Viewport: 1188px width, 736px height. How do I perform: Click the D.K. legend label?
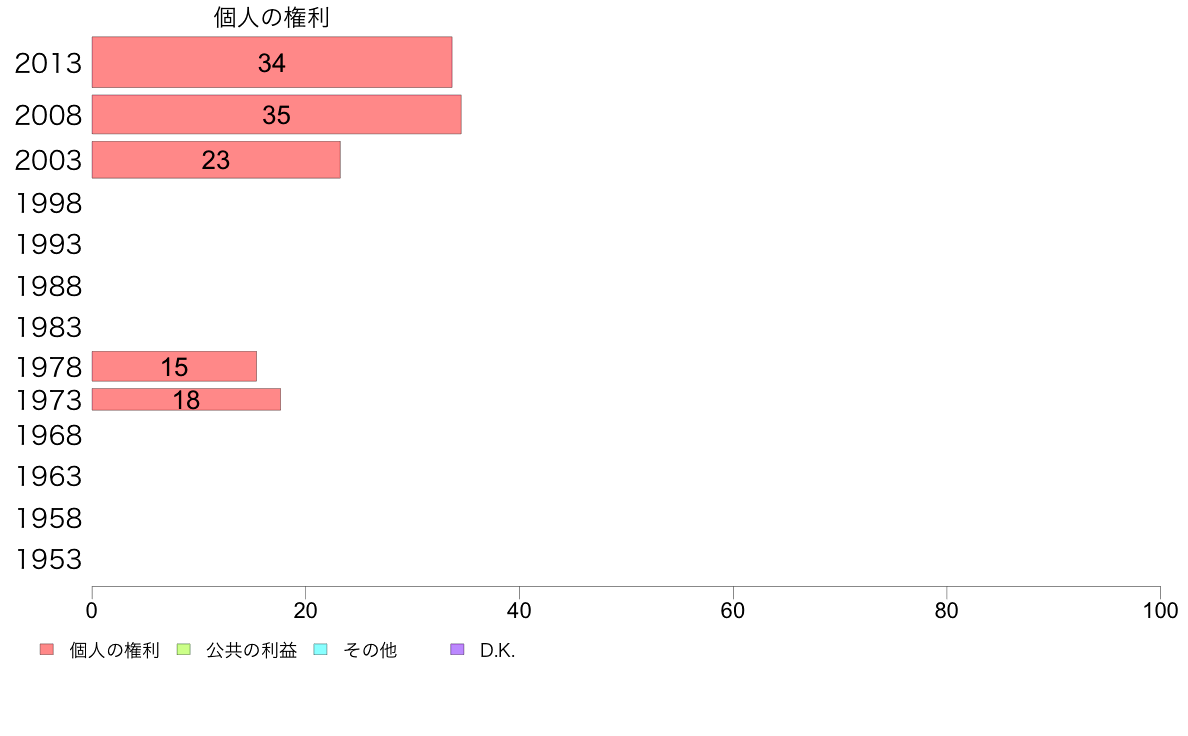click(x=498, y=650)
